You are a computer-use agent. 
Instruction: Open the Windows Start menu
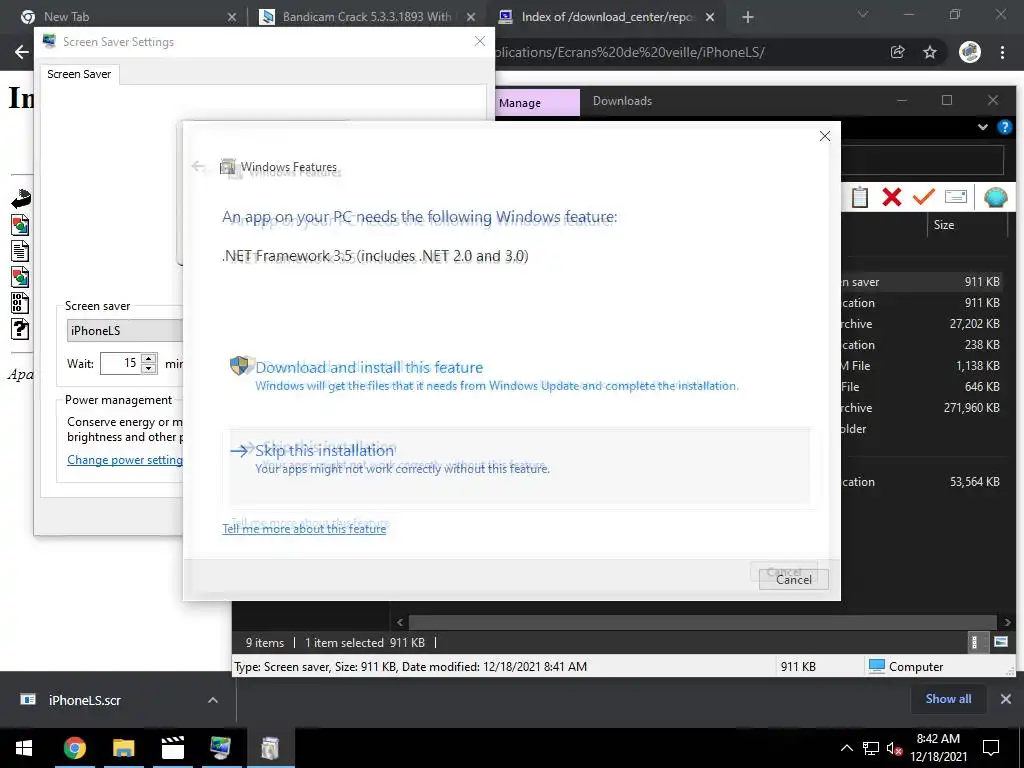tap(24, 748)
